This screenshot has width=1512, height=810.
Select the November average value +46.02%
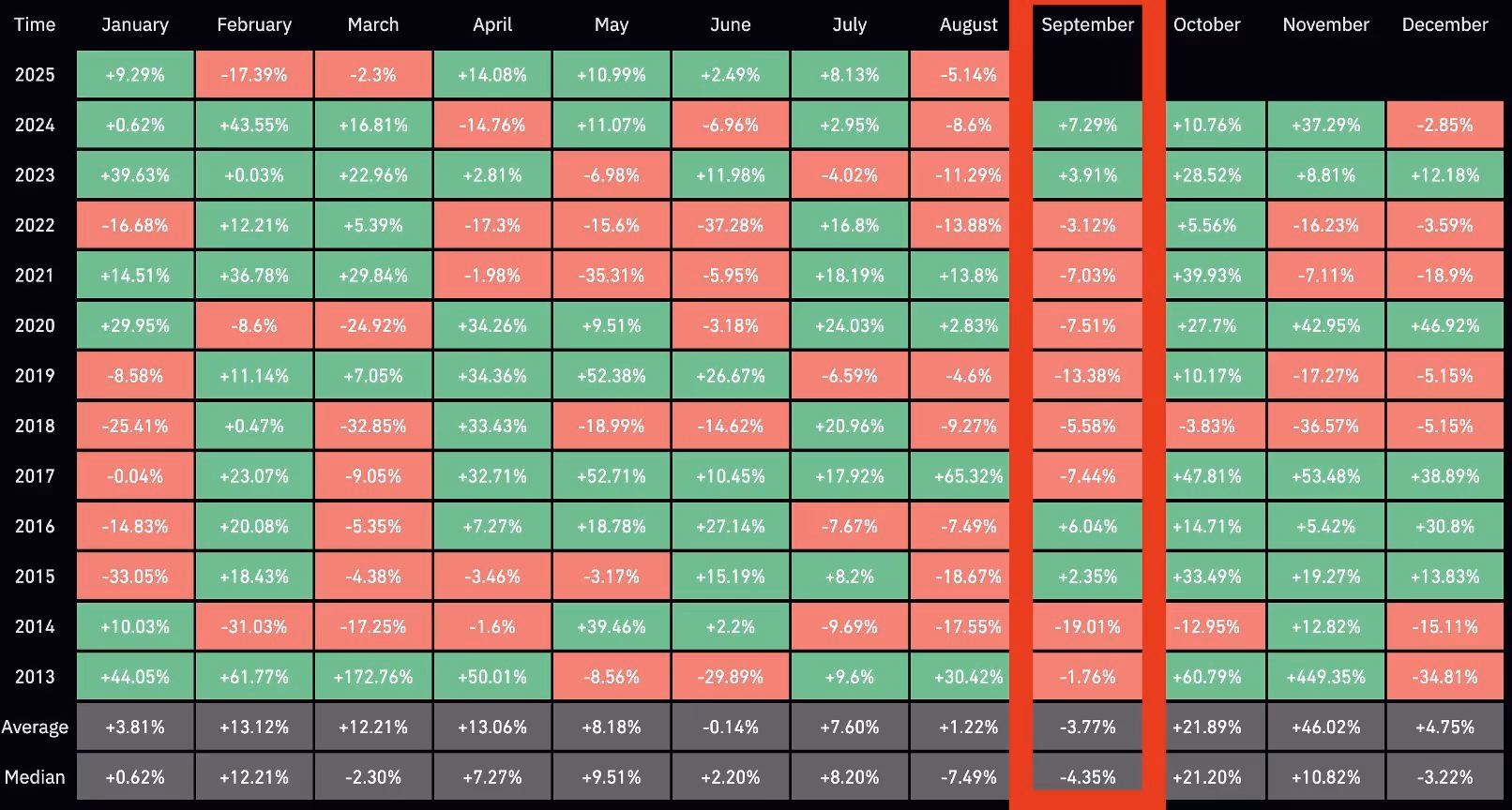(x=1325, y=727)
